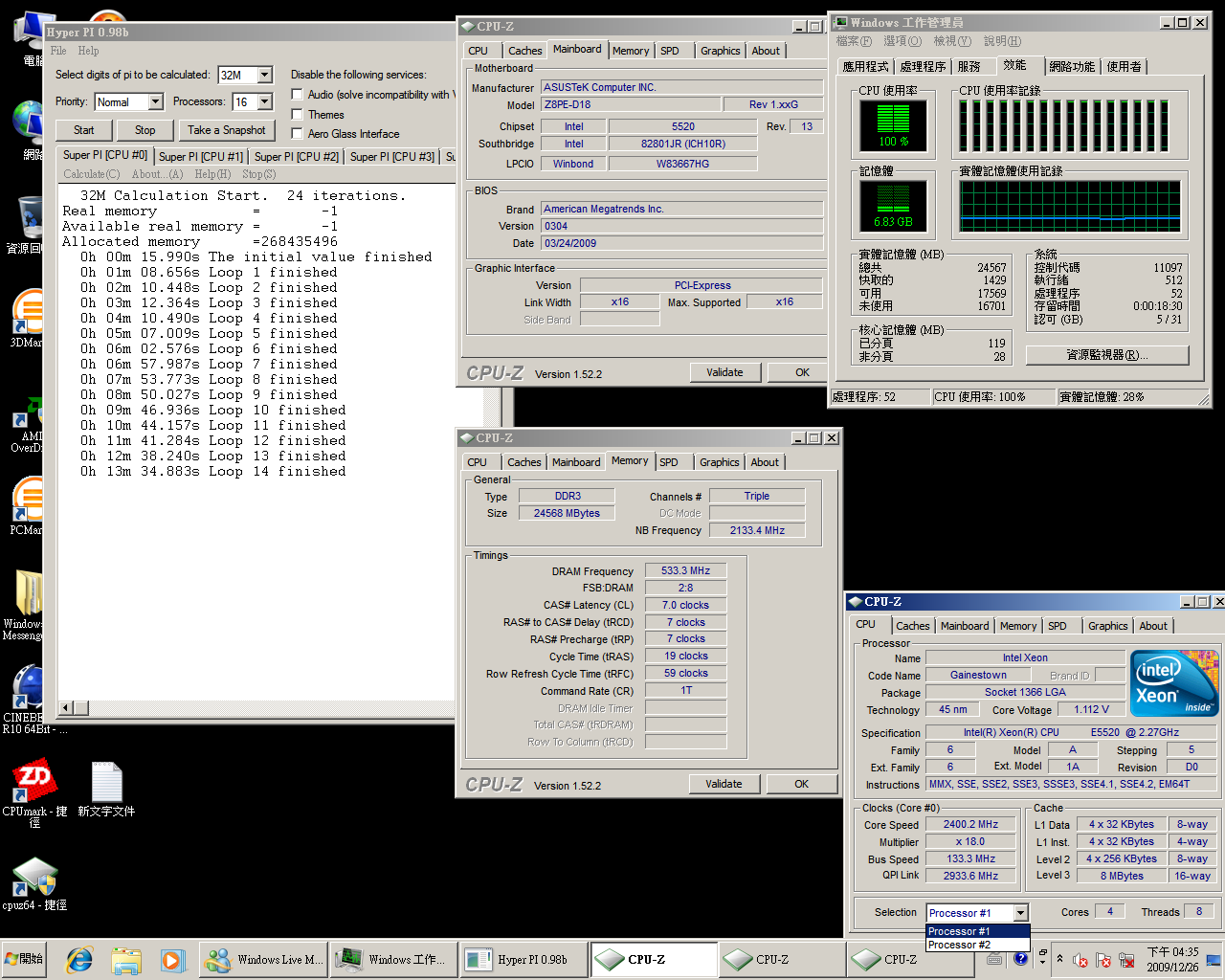
Task: Open the SPD tab in Memory CPU-Z window
Action: (669, 462)
